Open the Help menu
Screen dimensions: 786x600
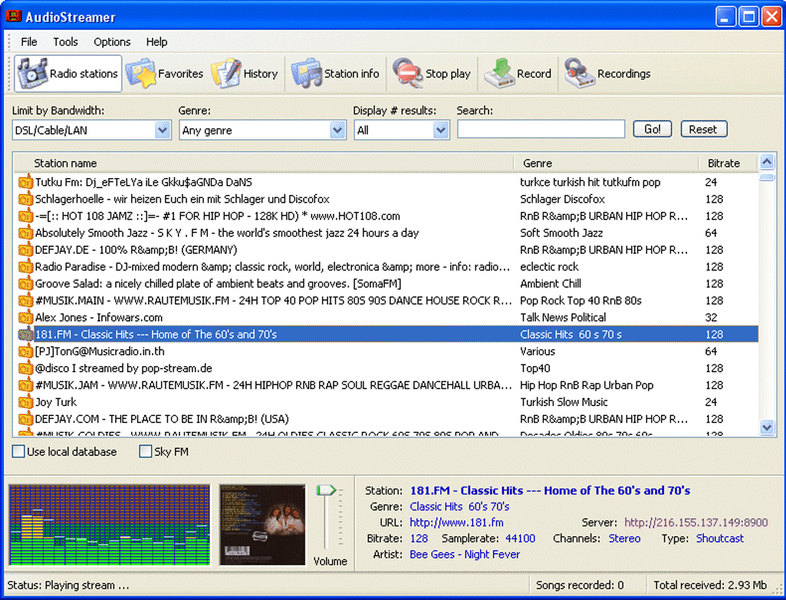[156, 42]
